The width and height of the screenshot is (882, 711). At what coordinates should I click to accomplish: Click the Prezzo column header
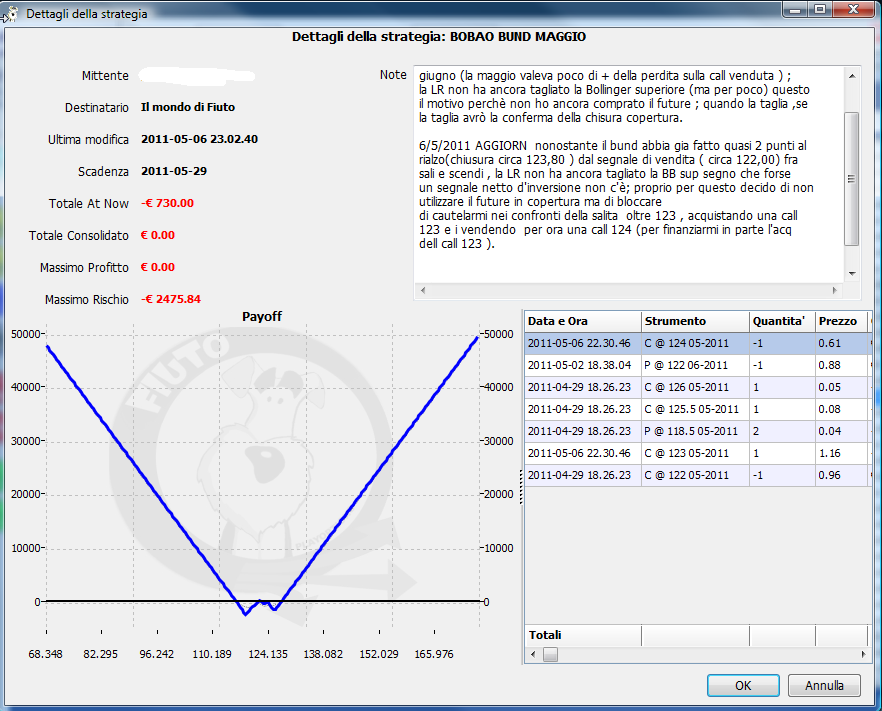coord(842,321)
